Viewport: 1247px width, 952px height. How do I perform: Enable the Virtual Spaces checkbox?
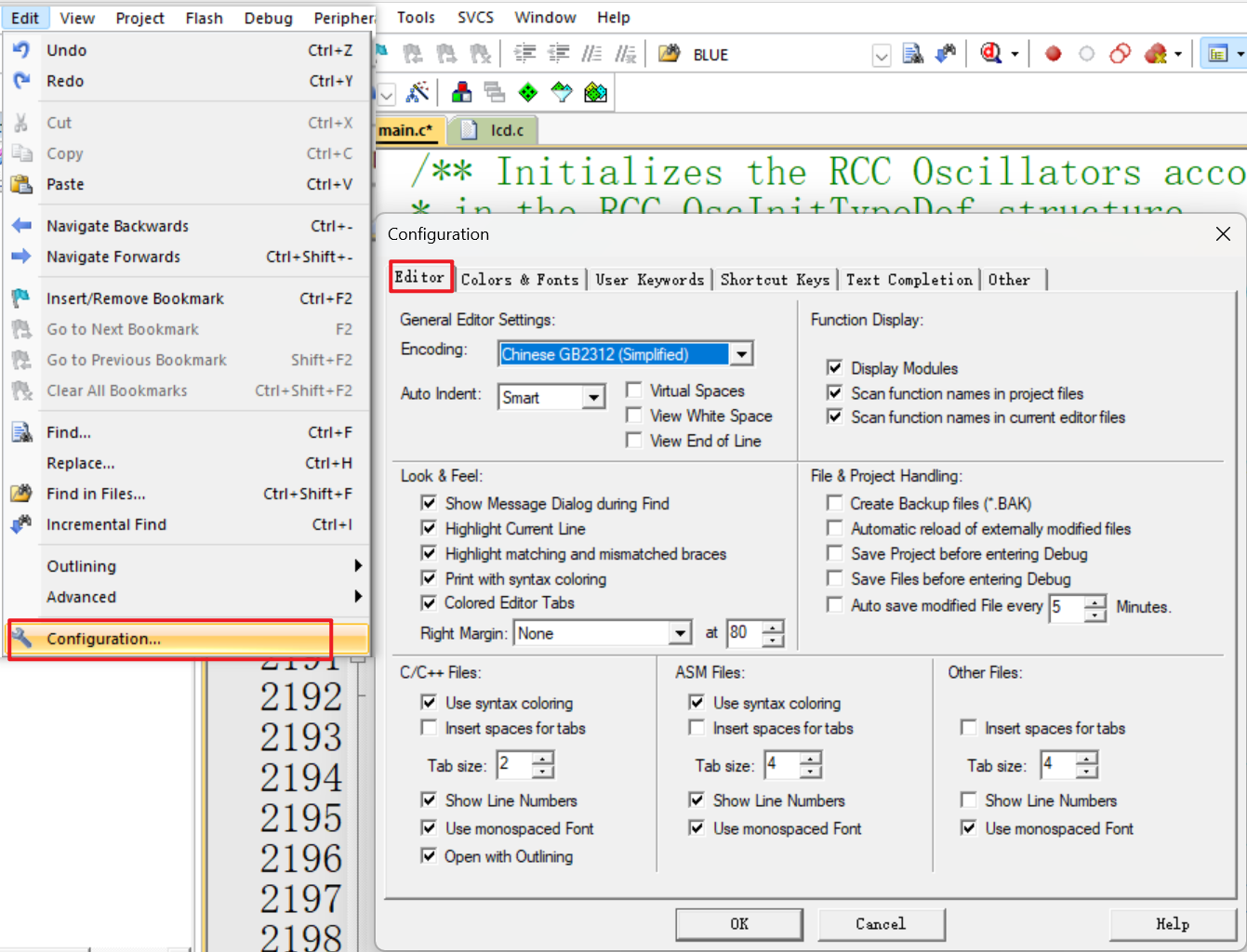coord(634,390)
